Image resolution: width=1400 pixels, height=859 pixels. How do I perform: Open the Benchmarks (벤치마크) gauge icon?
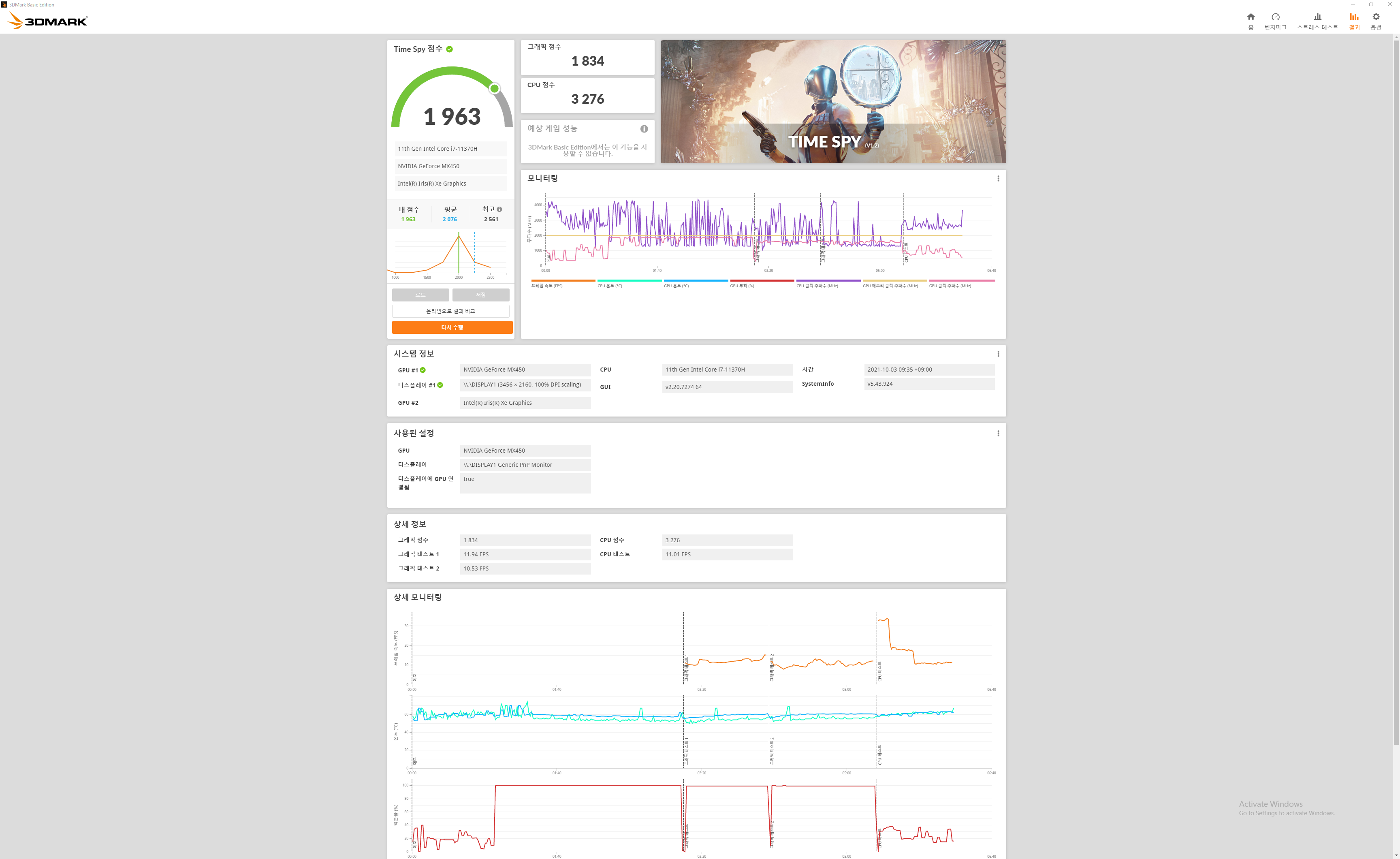(x=1275, y=17)
